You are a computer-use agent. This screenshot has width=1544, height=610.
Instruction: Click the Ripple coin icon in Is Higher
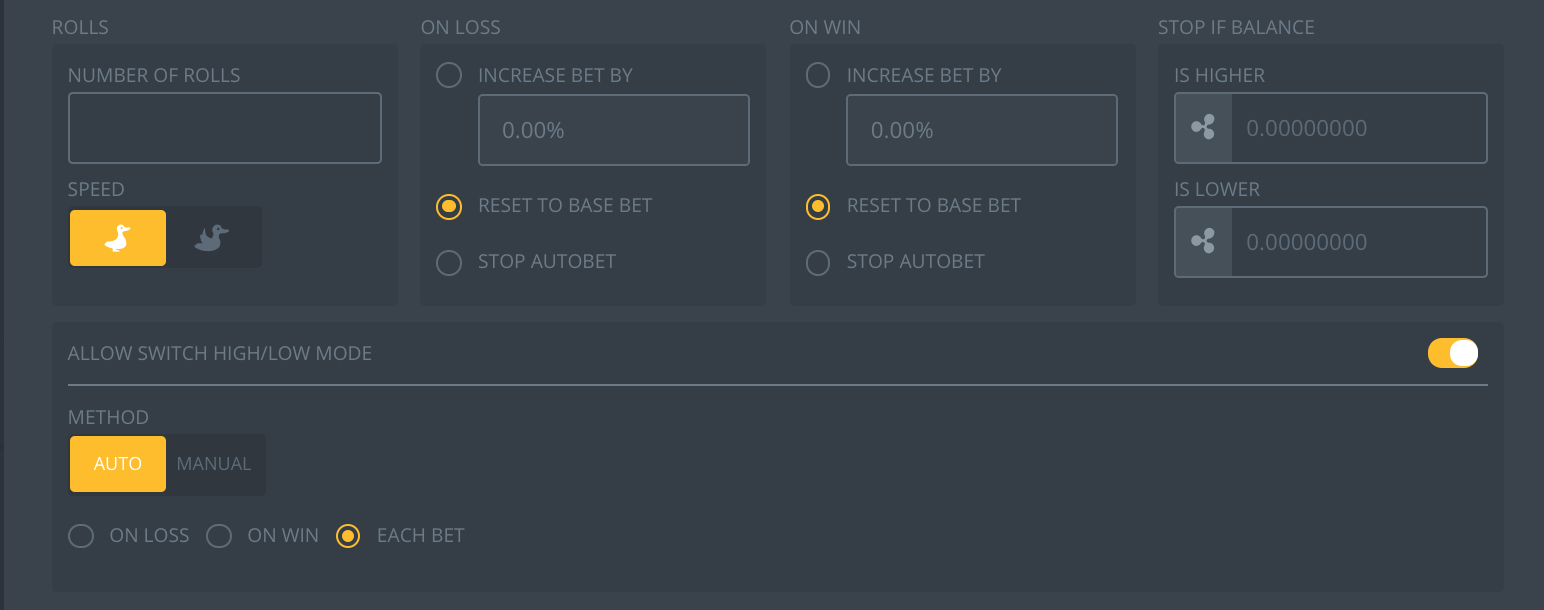(x=1203, y=128)
